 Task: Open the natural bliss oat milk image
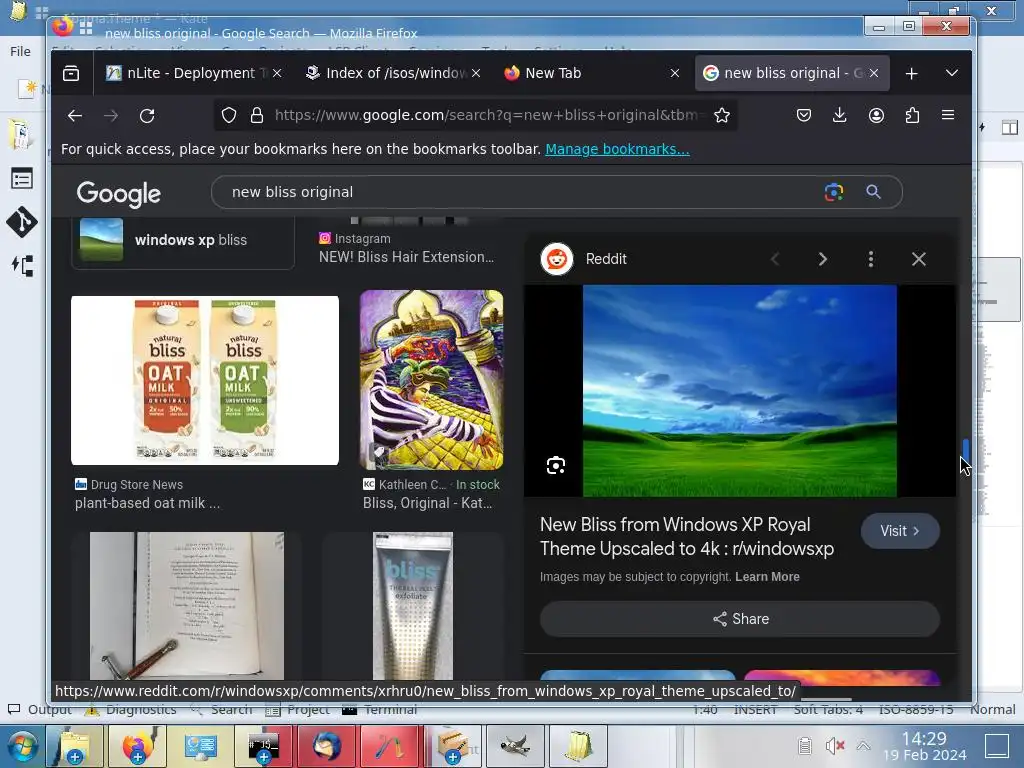[205, 381]
